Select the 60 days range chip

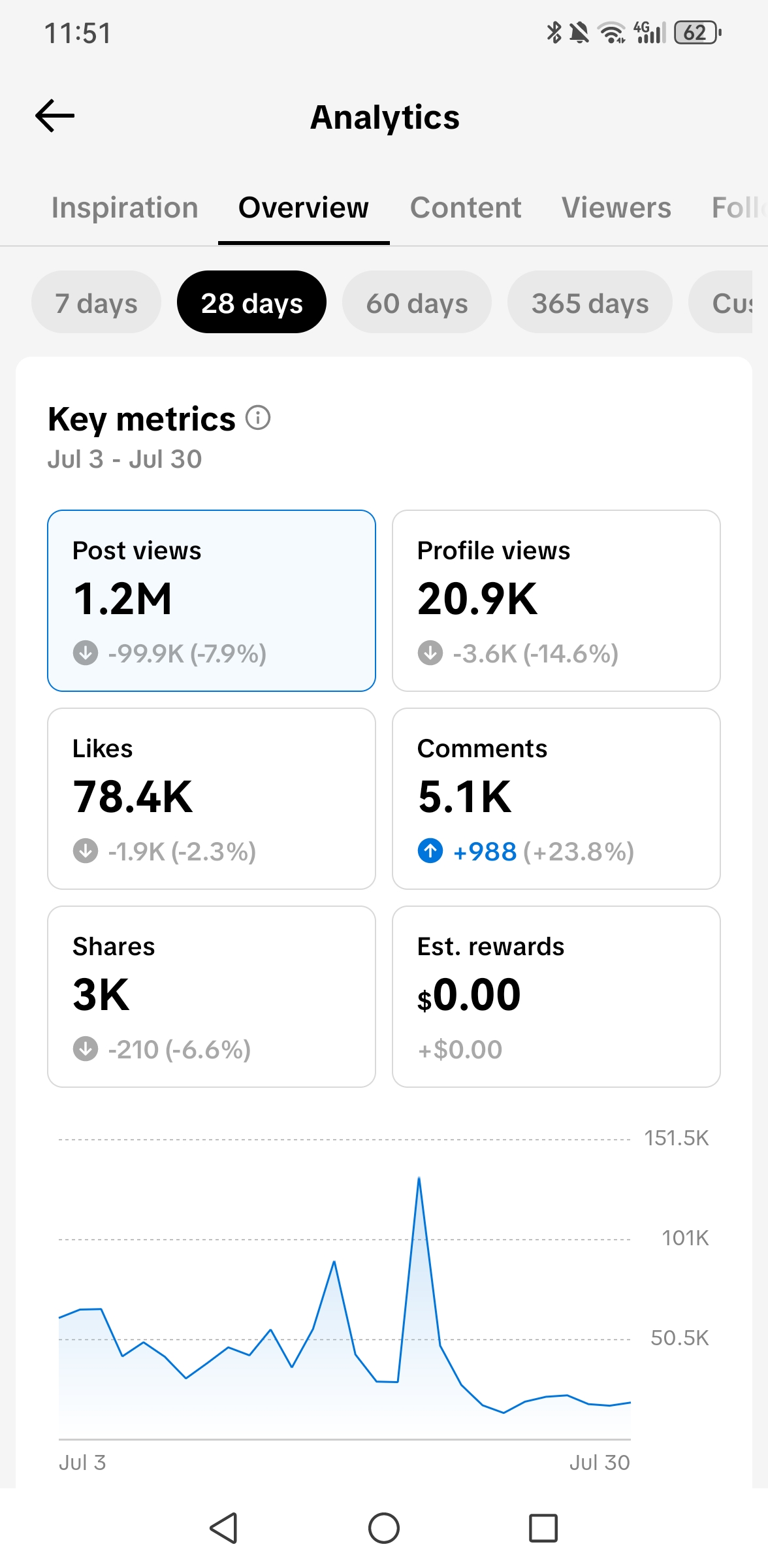click(x=417, y=302)
